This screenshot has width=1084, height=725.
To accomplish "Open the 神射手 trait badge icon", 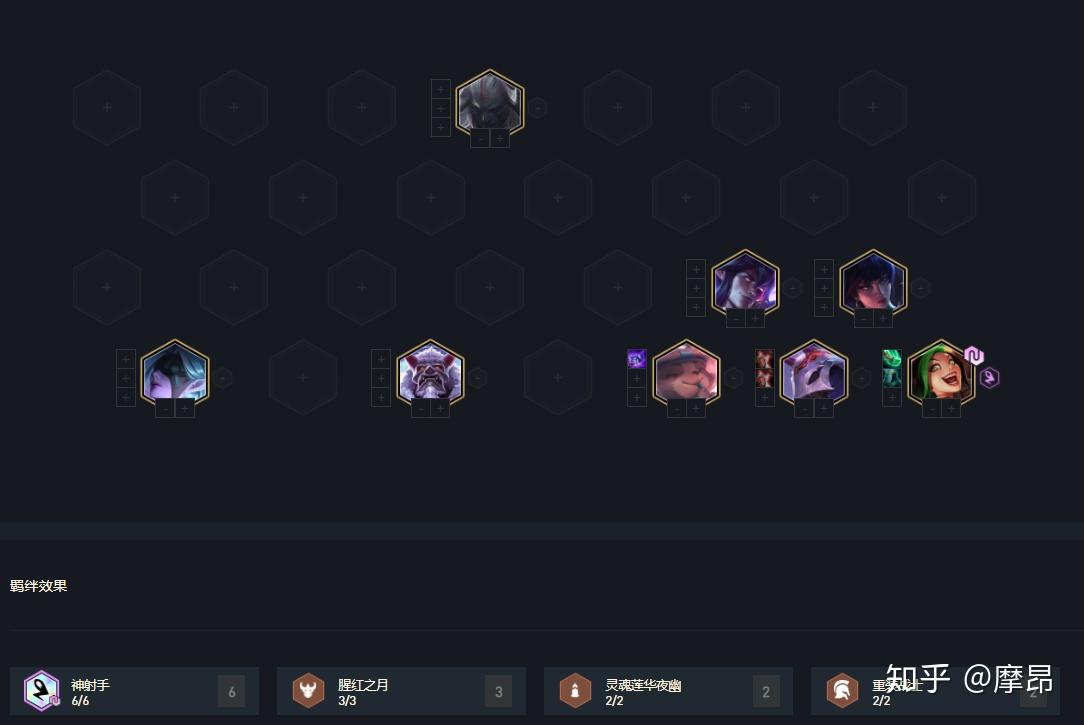I will click(x=41, y=690).
